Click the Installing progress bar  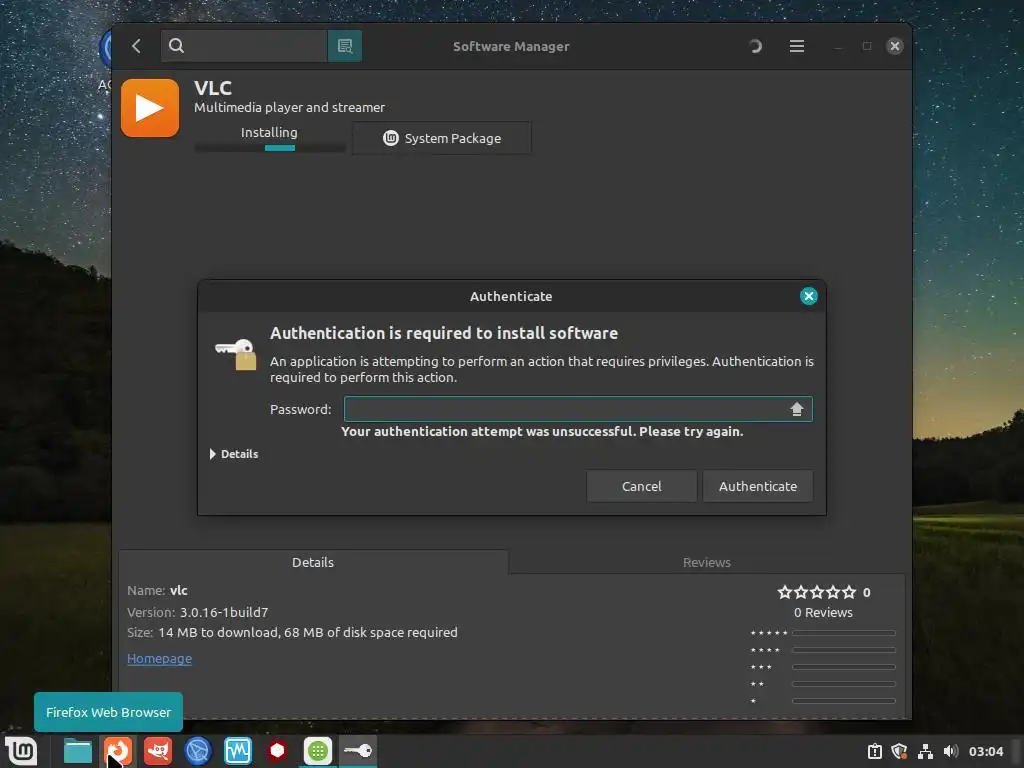tap(270, 148)
